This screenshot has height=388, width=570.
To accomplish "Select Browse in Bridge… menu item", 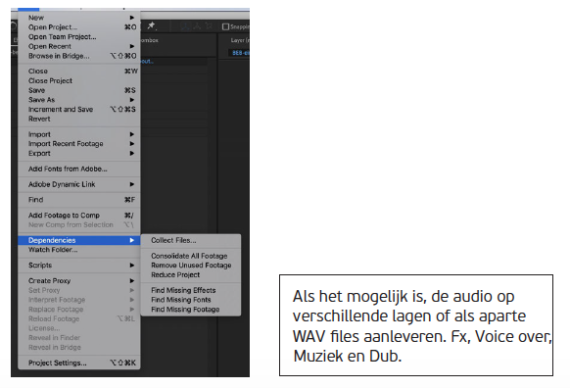I will (79, 56).
